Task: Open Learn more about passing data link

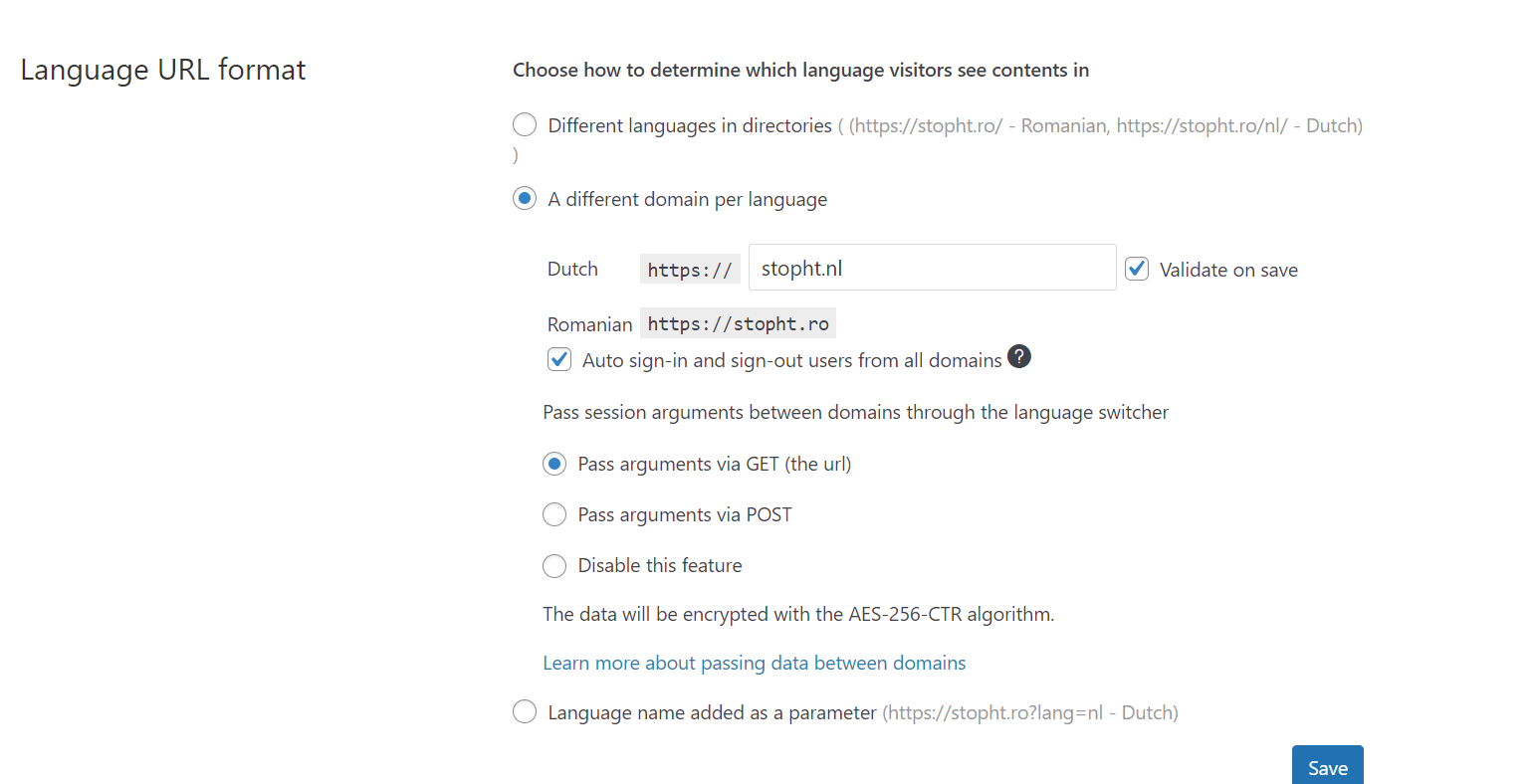Action: coord(755,663)
